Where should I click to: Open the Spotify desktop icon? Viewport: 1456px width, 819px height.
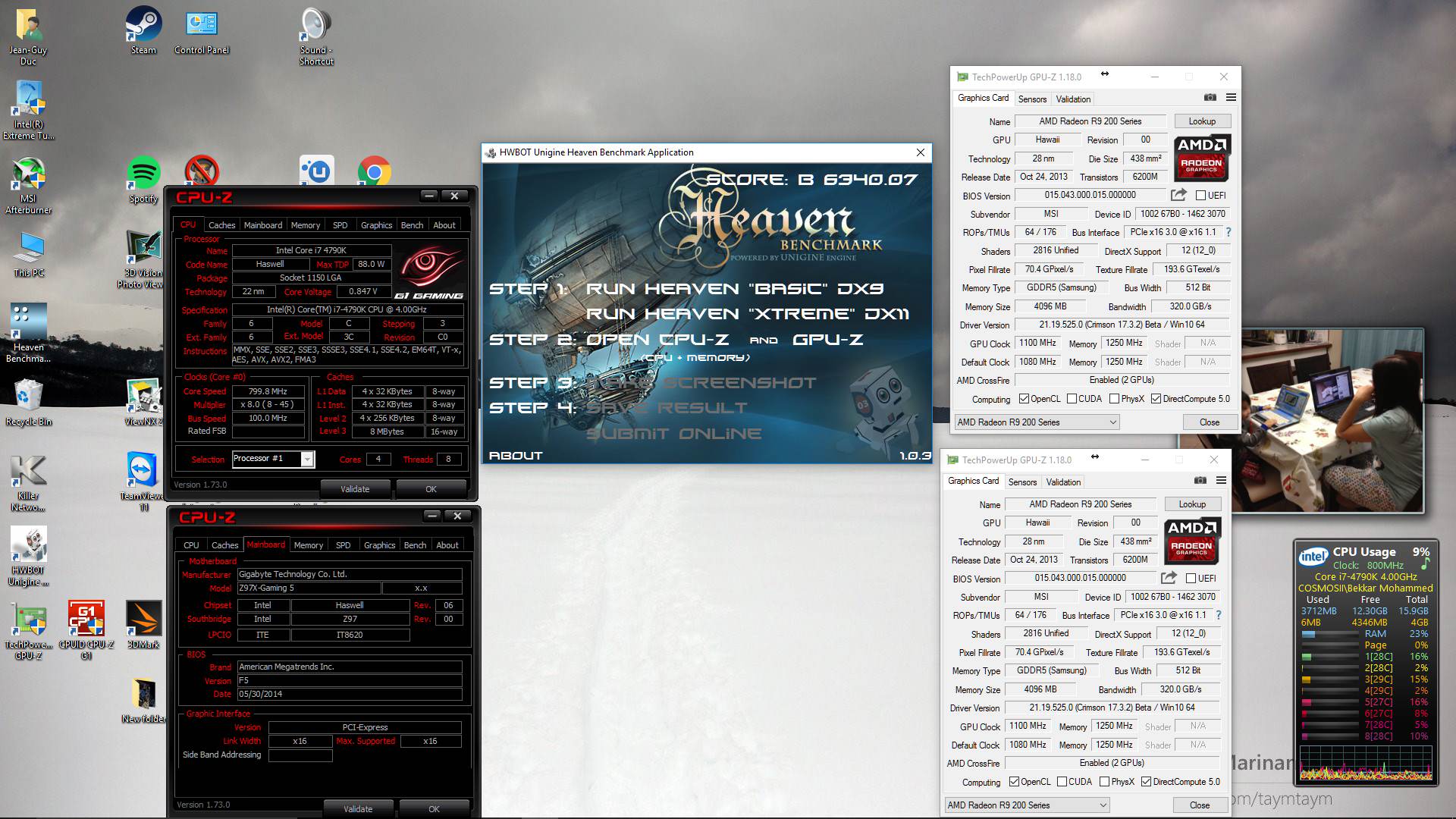[x=143, y=179]
